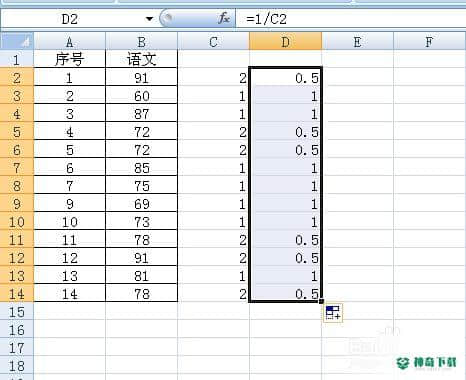Click the formula bar with =1/C2
466x380 pixels.
(x=351, y=19)
